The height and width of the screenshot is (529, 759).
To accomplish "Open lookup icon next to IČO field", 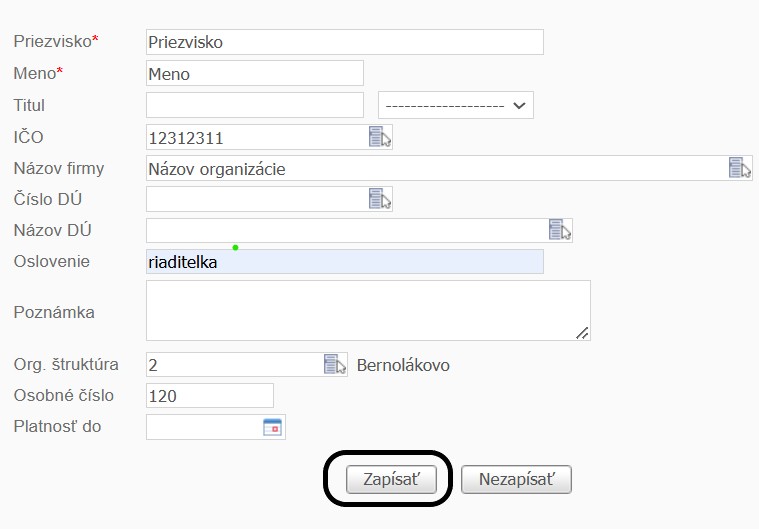I will pyautogui.click(x=380, y=138).
